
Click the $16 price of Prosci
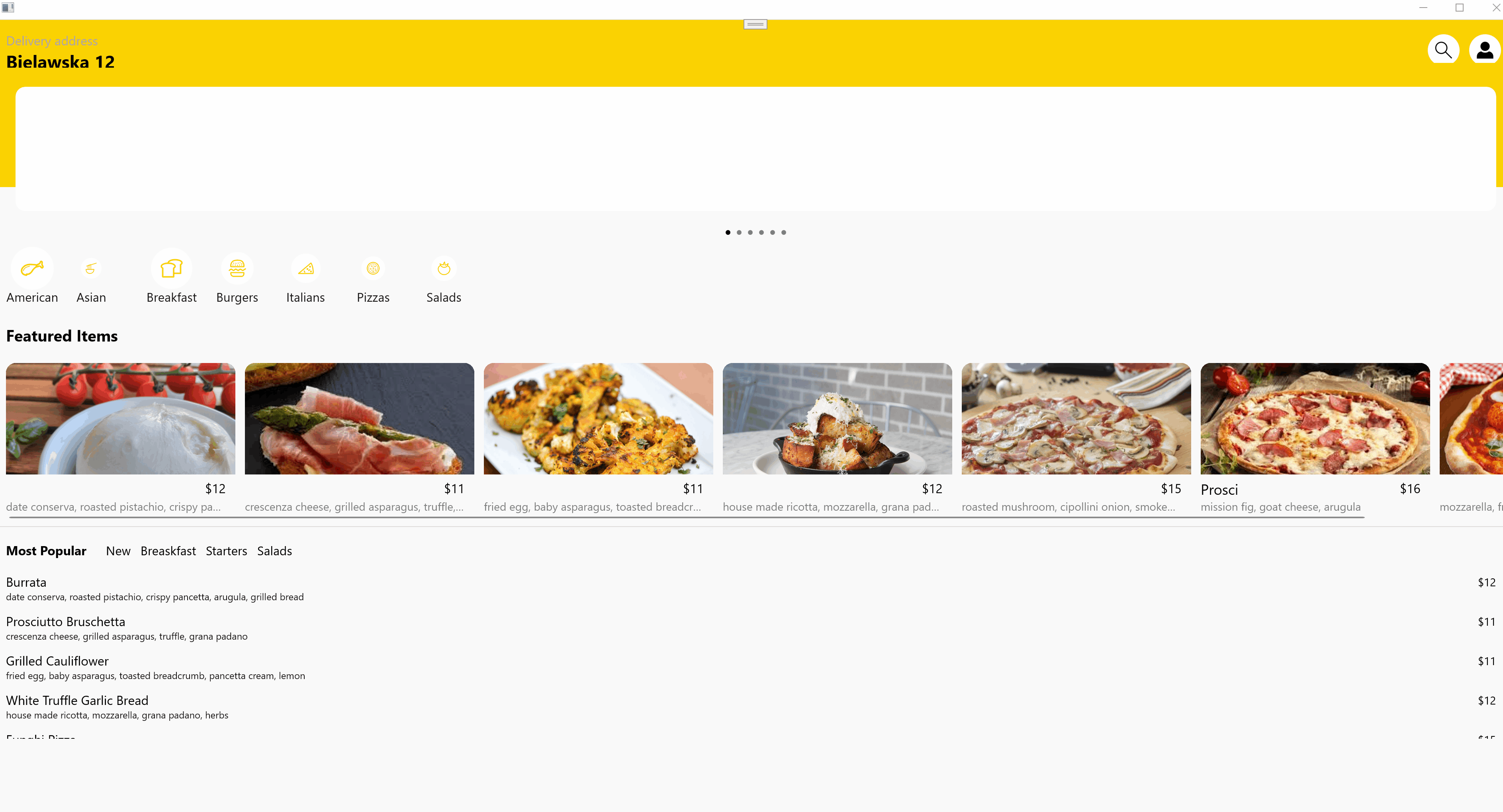[x=1410, y=489]
